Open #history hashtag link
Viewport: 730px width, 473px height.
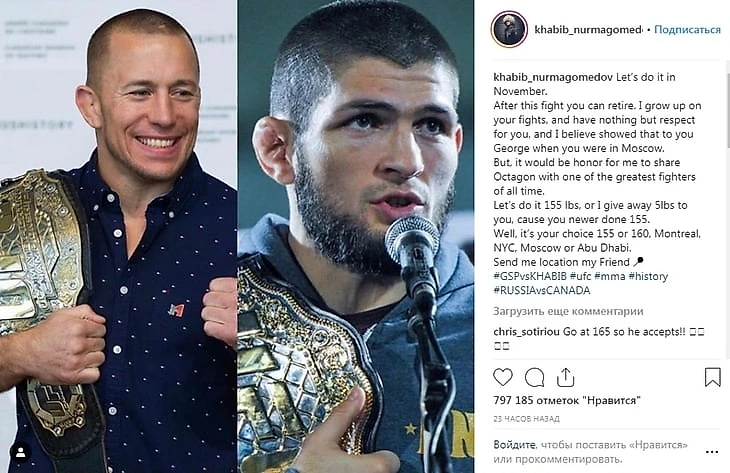click(648, 276)
